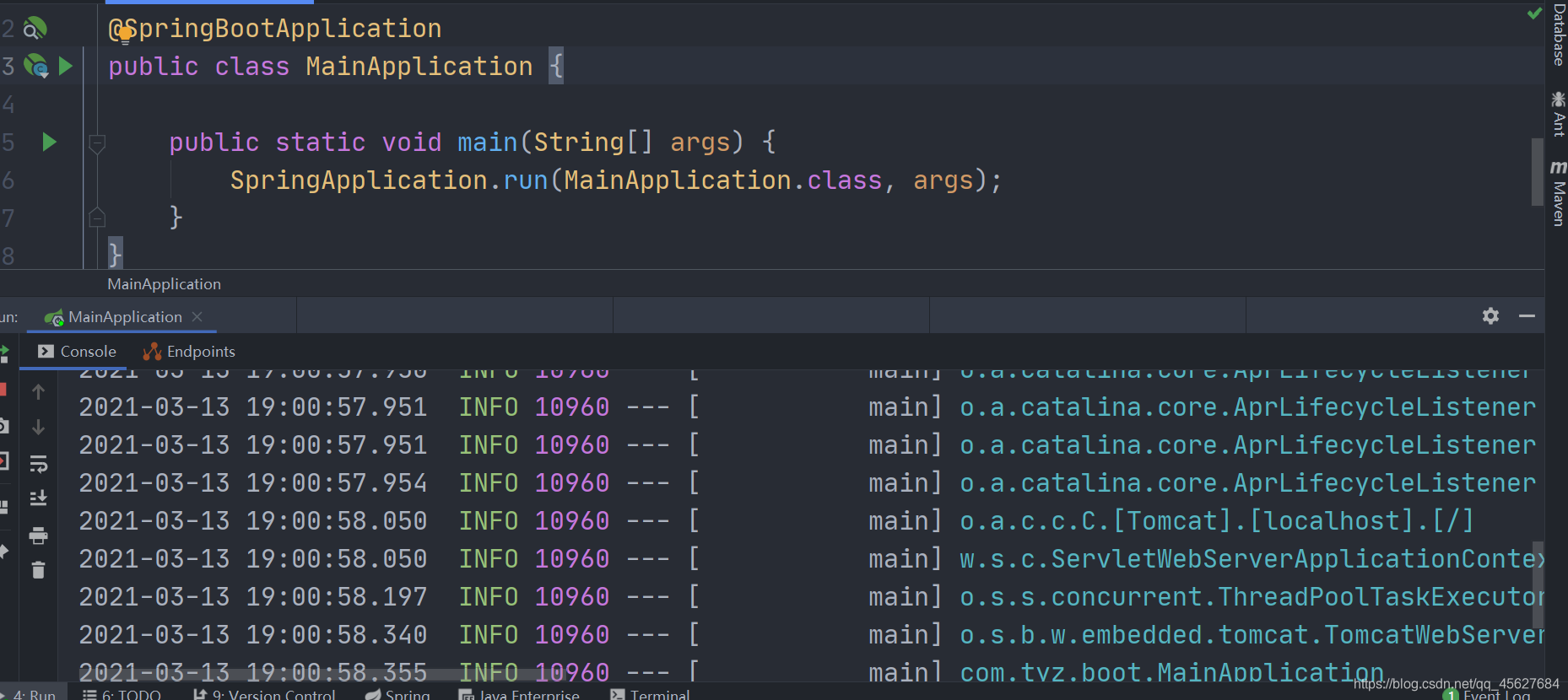Click the green inspection checkmark

1534,13
